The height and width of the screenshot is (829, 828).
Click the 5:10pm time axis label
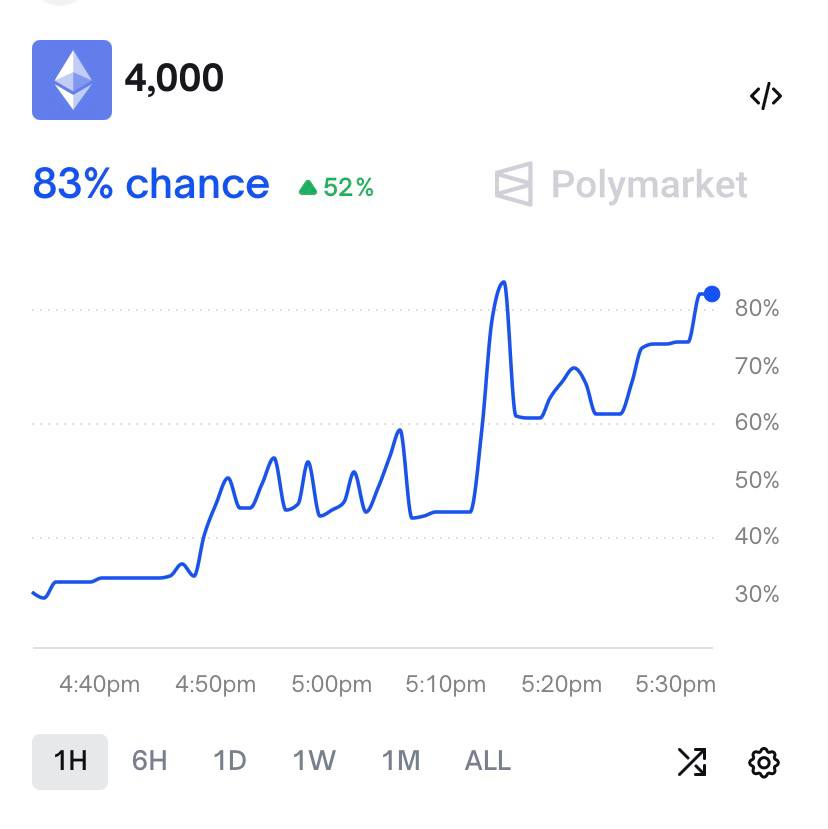click(445, 685)
